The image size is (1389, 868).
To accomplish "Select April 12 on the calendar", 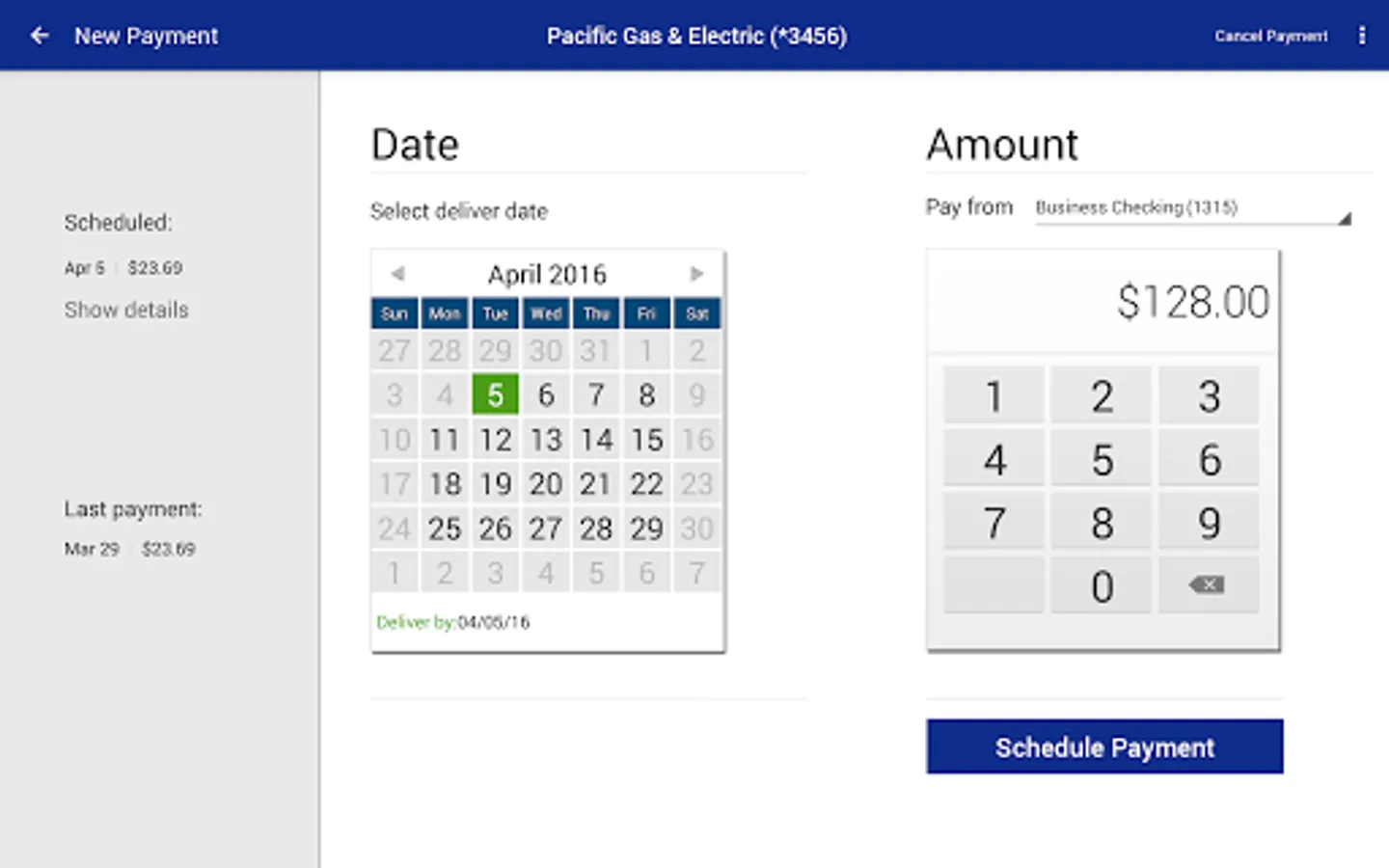I will tap(496, 440).
